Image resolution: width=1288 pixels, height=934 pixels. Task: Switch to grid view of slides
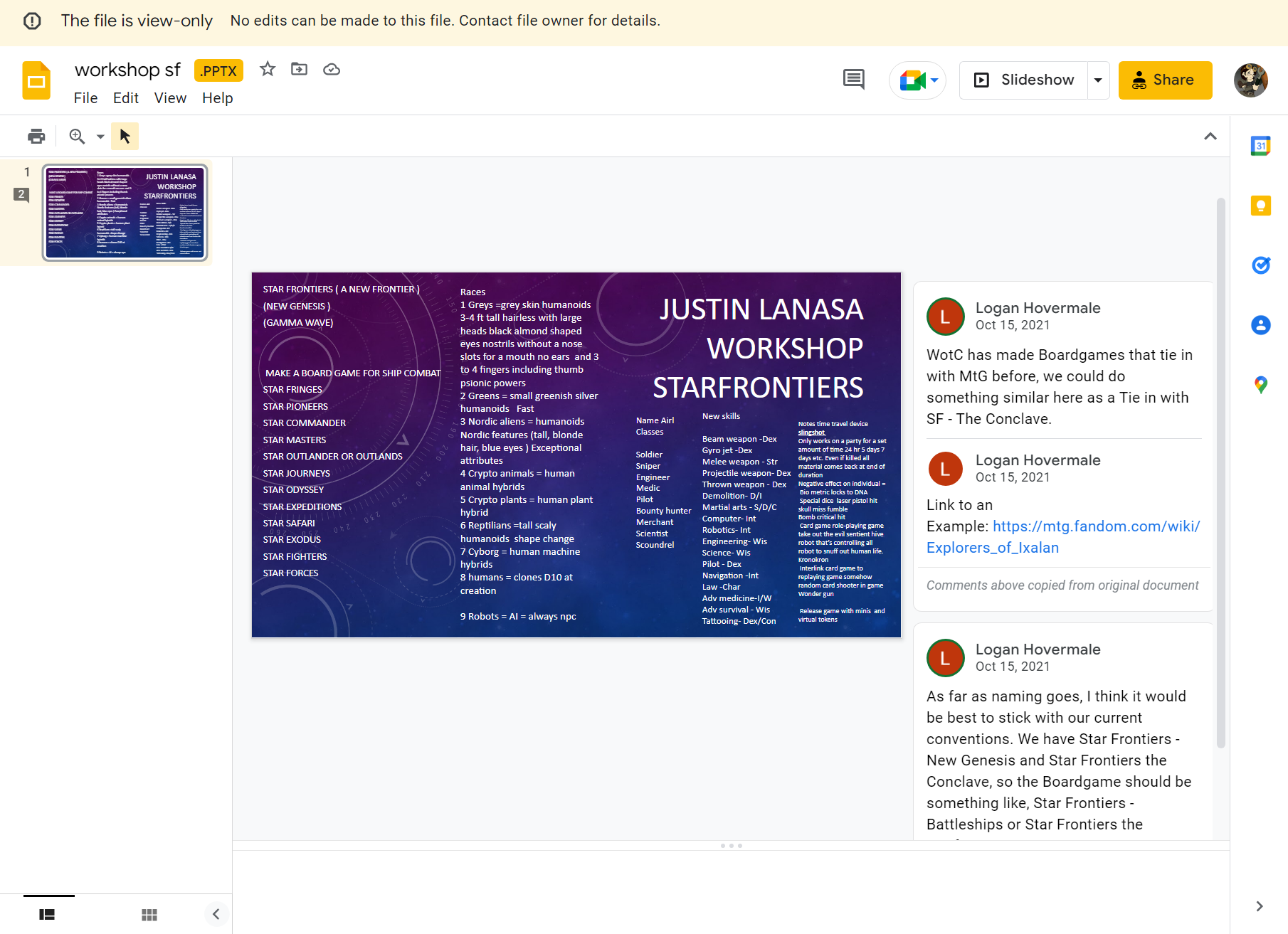coord(149,915)
